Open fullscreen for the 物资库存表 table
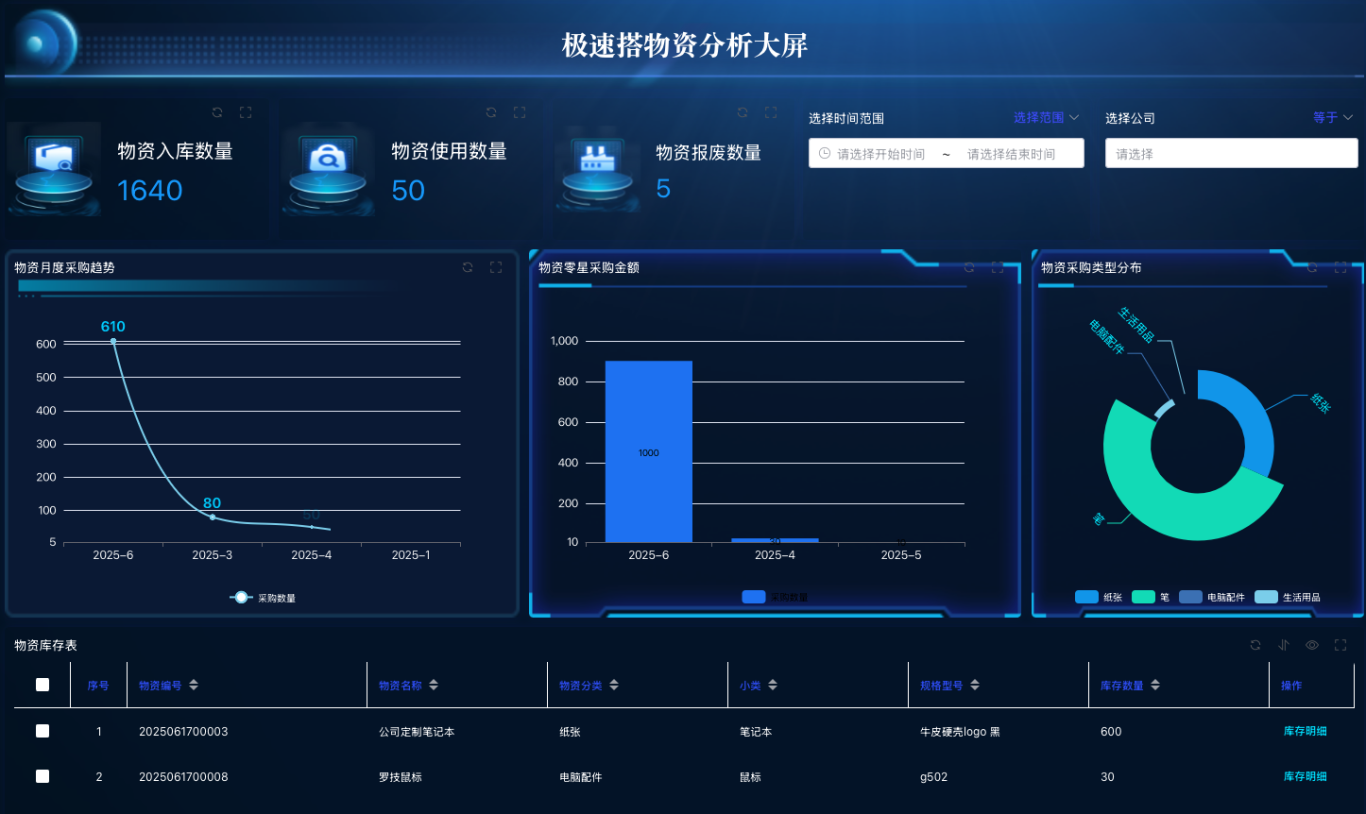Viewport: 1366px width, 814px height. click(1341, 645)
